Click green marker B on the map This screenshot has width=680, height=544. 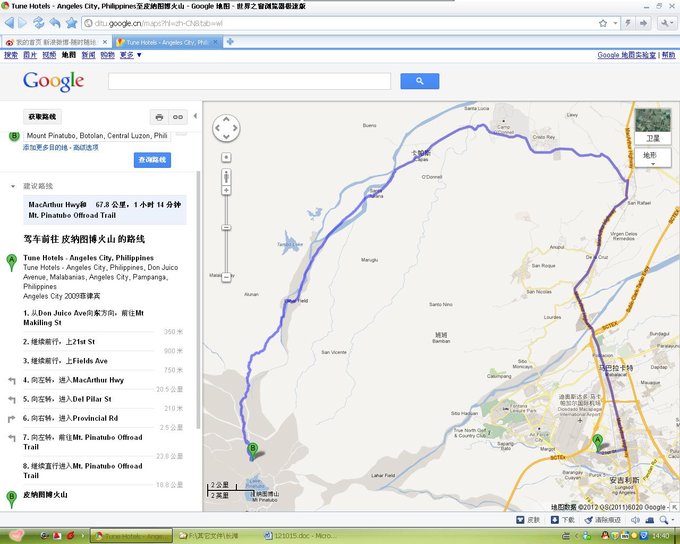pyautogui.click(x=252, y=451)
